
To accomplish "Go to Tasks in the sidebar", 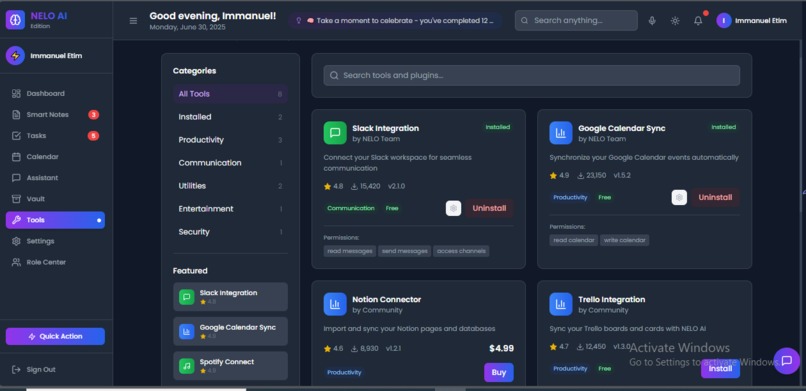I will (56, 136).
